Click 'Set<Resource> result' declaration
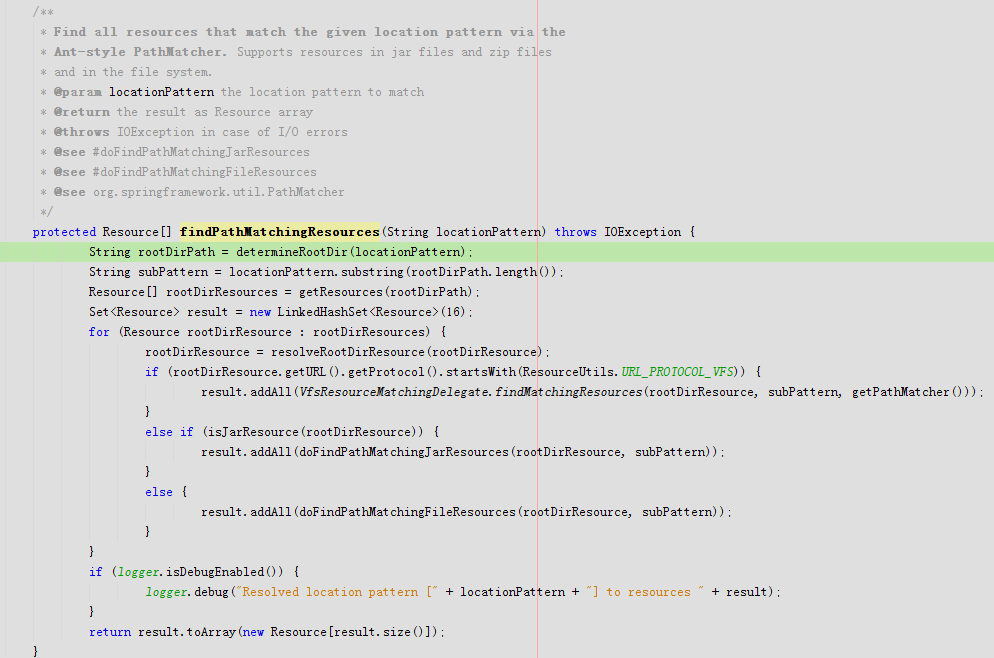 tap(158, 312)
